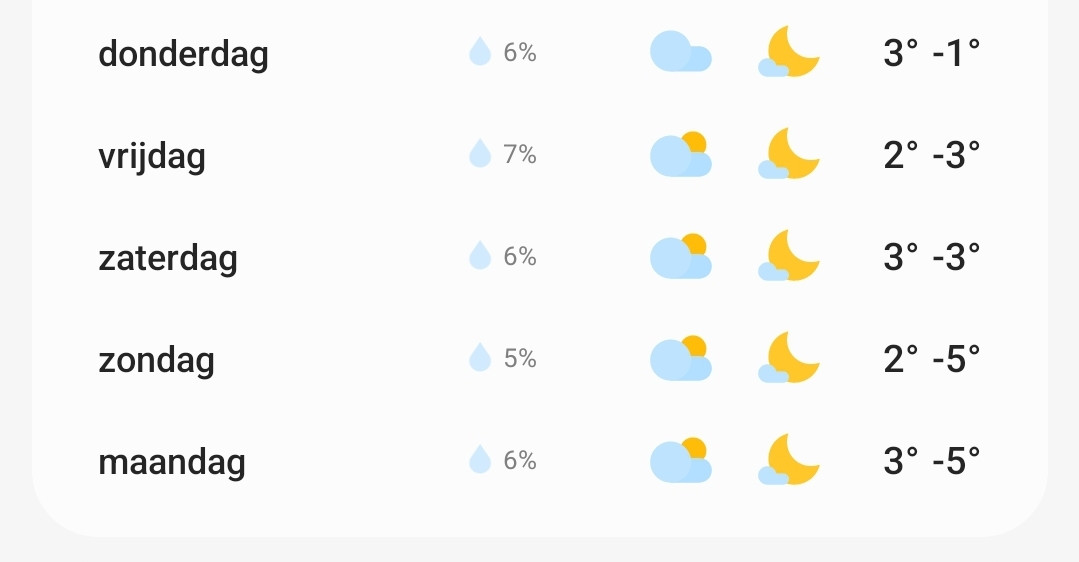
Task: Tap the 7% precipitation chance for vrijdag
Action: point(520,154)
